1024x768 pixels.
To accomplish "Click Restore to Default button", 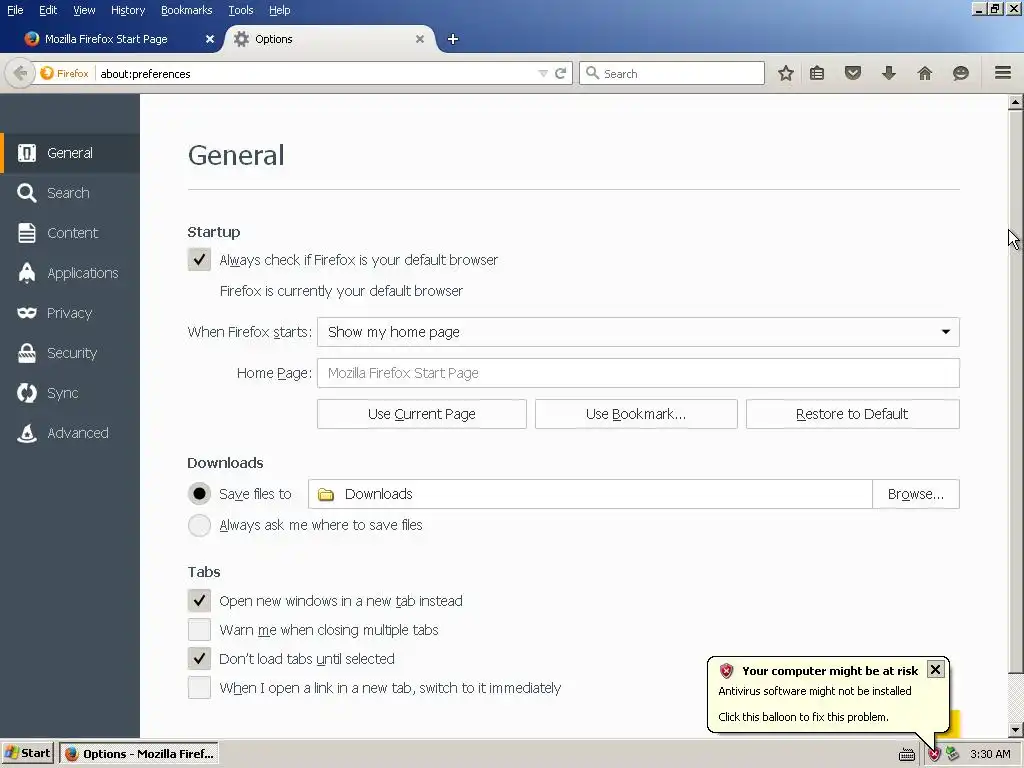I will [x=852, y=414].
